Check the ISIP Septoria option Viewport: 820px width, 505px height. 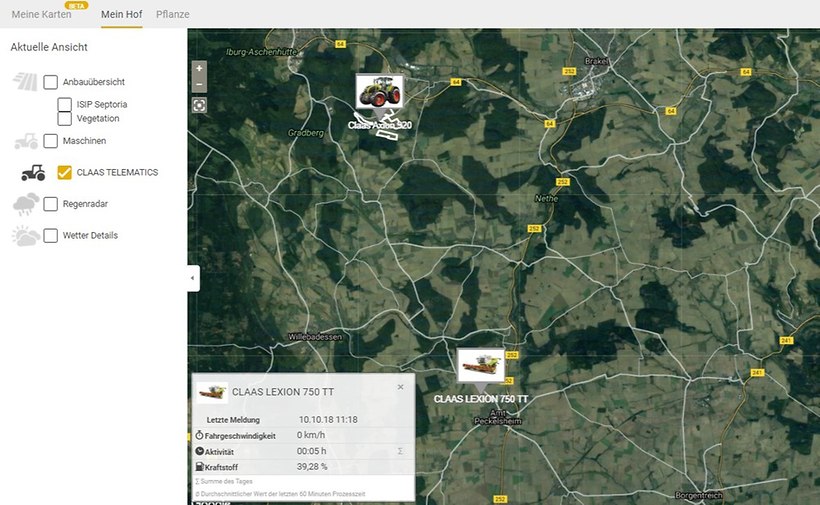click(x=65, y=104)
